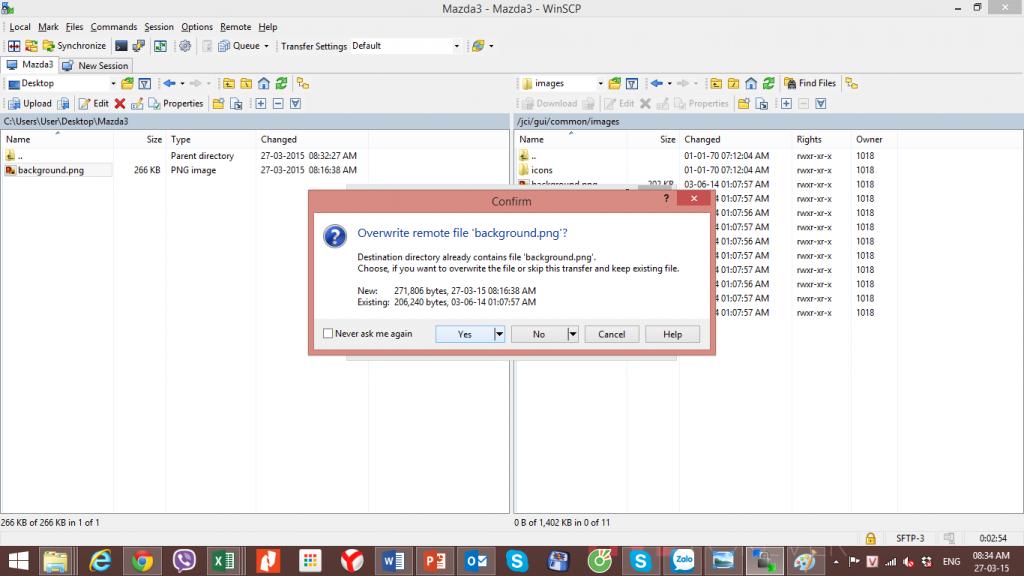Screen dimensions: 1024x576
Task: Open the local Desktop drive dropdown
Action: tap(113, 84)
